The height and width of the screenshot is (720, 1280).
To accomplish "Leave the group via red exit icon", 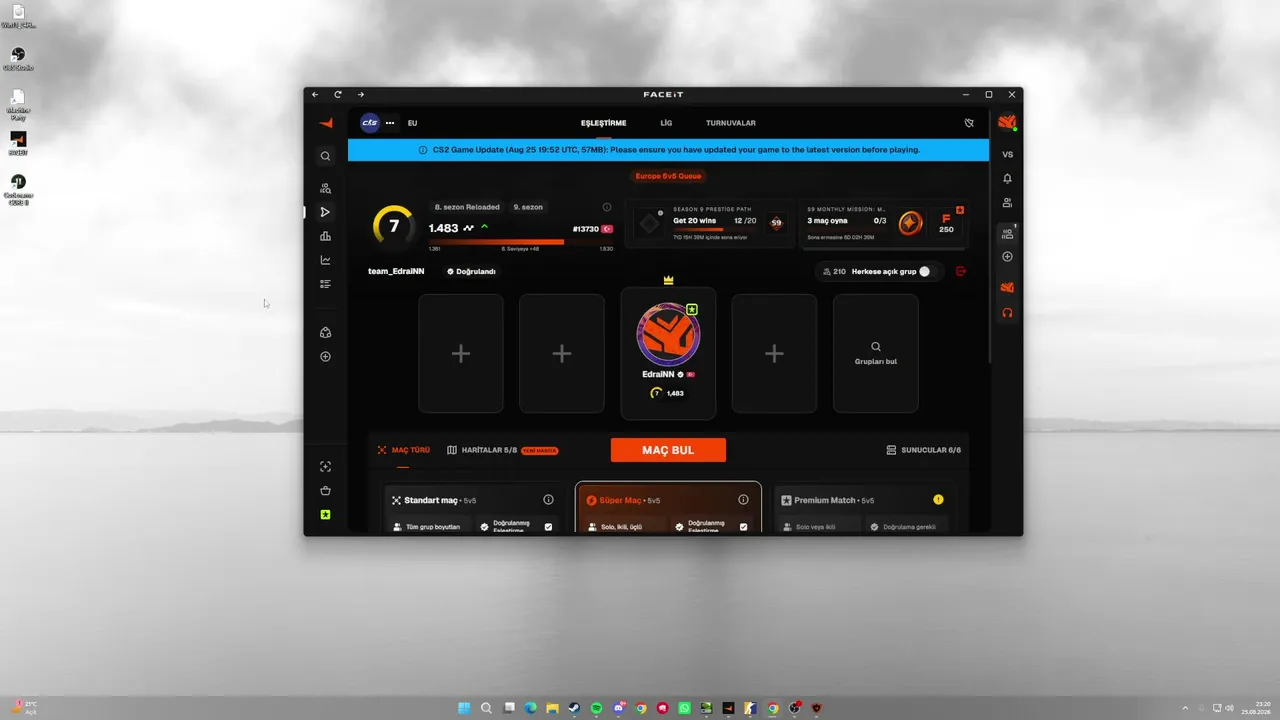I will [x=961, y=271].
